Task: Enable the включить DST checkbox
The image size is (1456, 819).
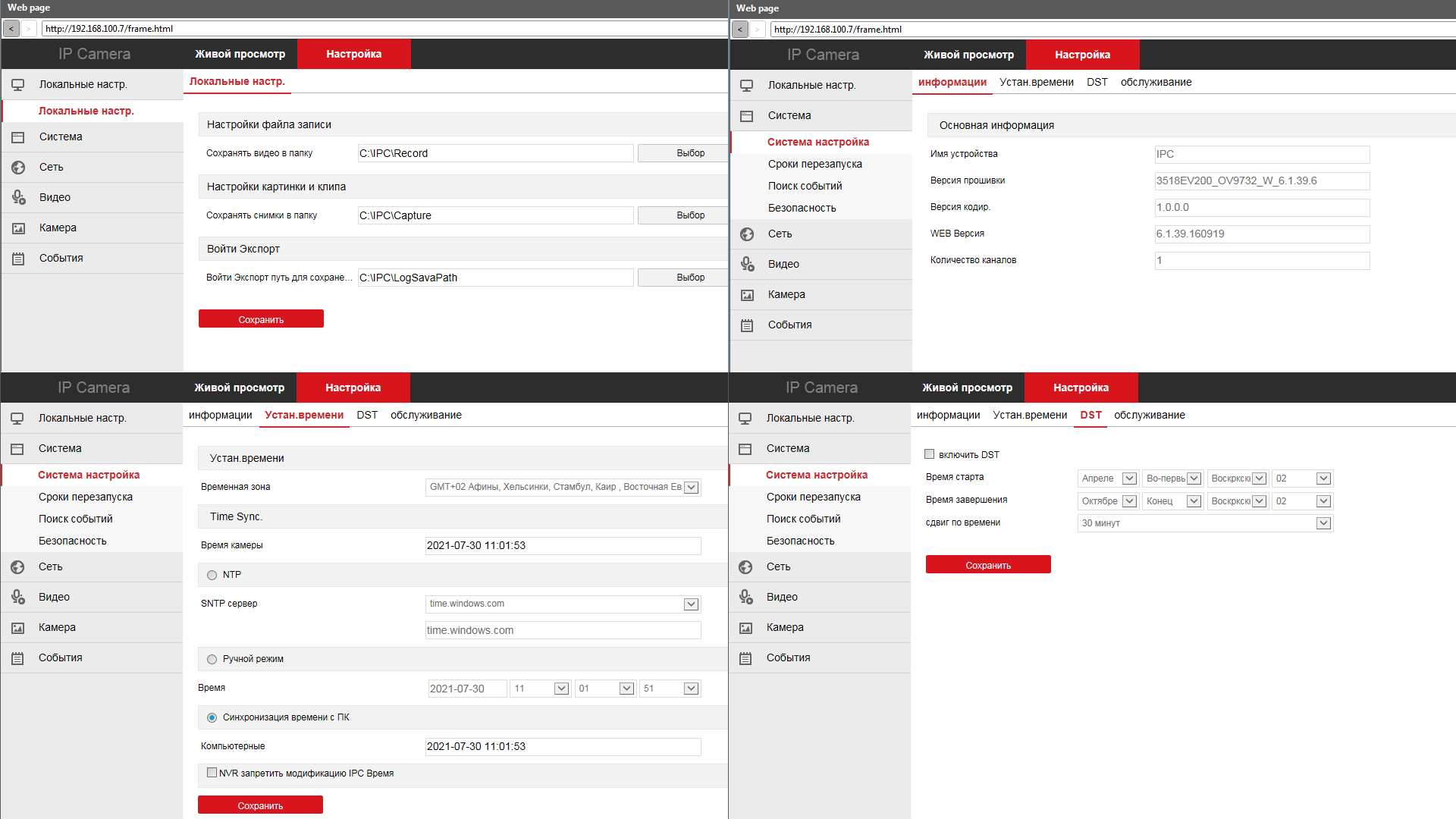Action: click(929, 454)
